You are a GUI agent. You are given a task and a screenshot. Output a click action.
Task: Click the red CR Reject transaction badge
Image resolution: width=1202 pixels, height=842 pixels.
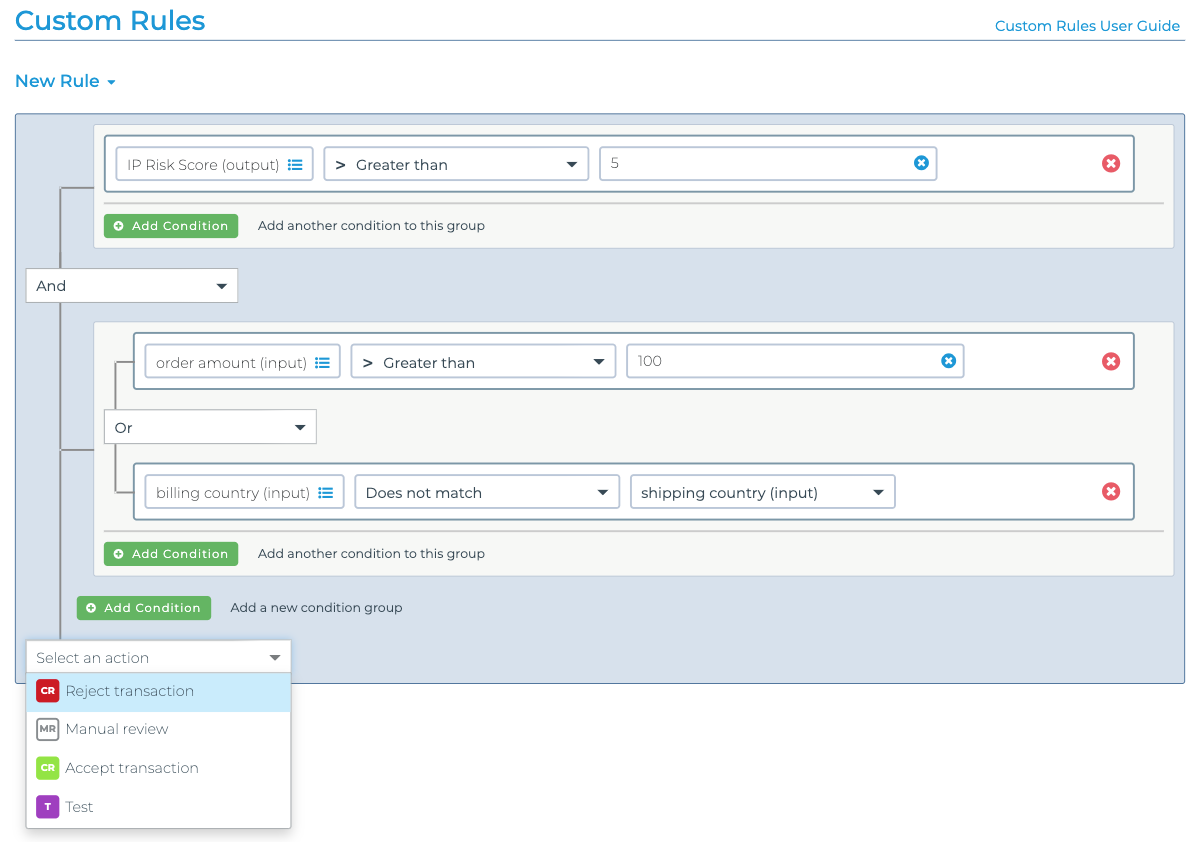point(47,691)
